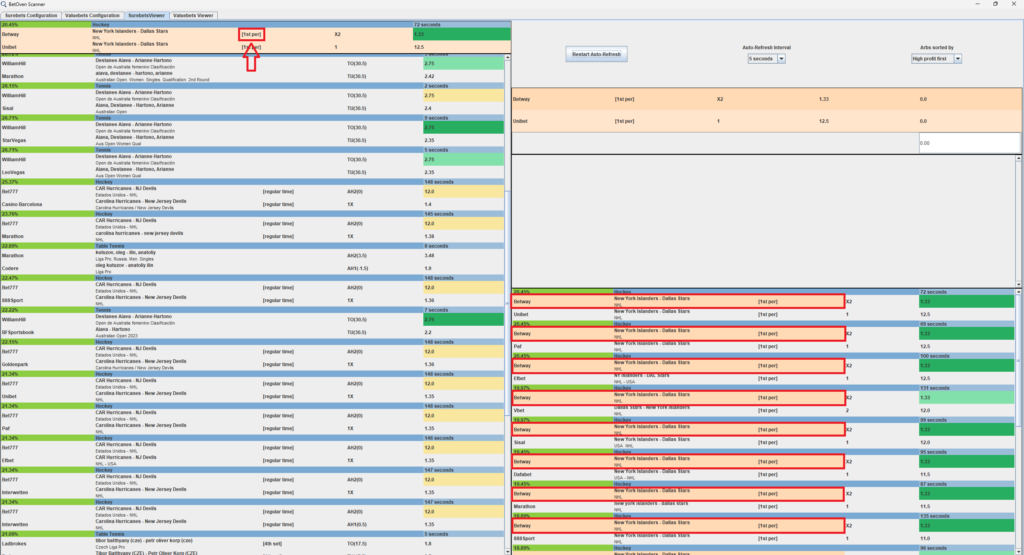
Task: Click the 28.15% Tennis arb header
Action: 252,86
